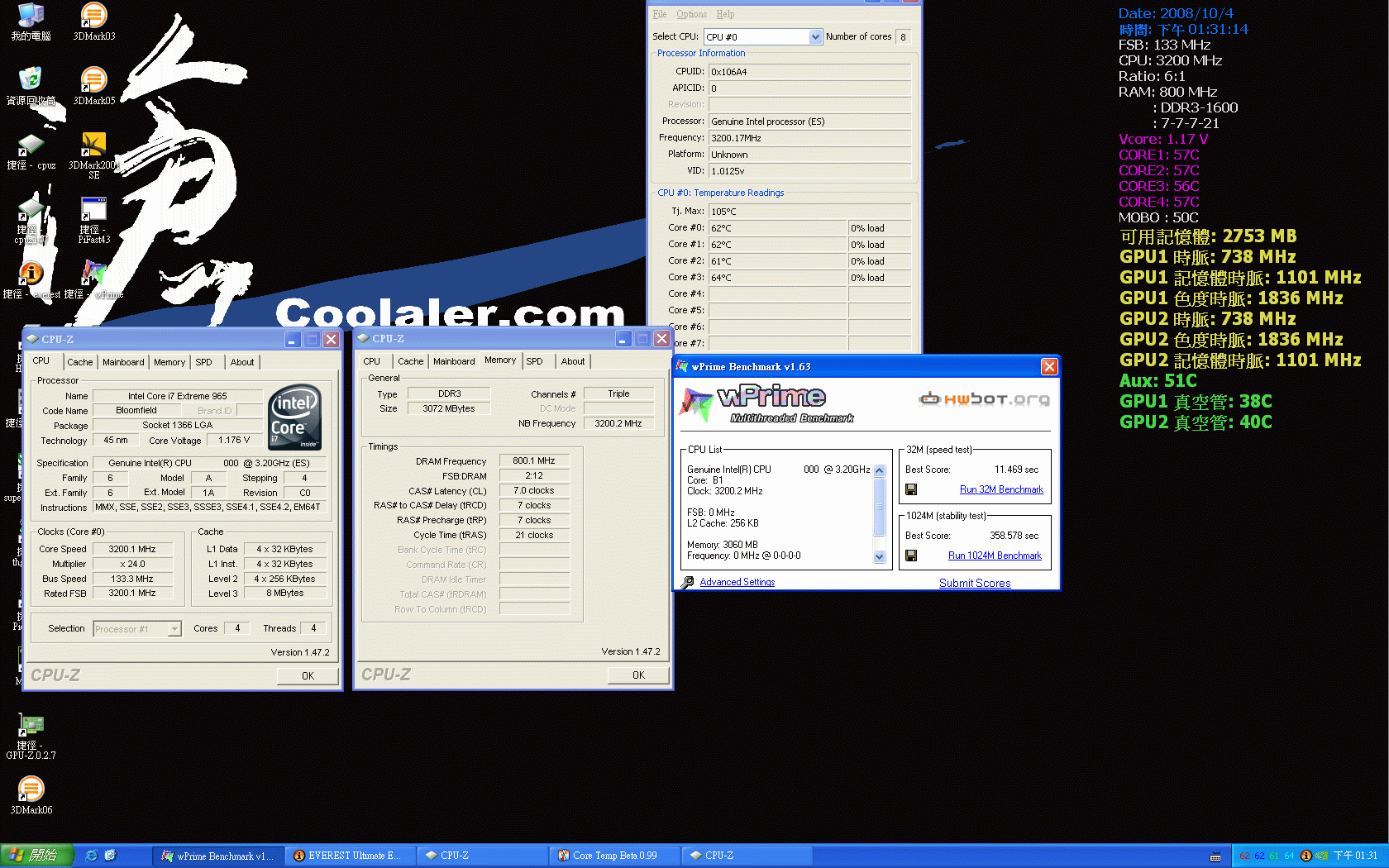Select wPrime Benchmark taskbar button
Screen dimensions: 1389x868
click(x=218, y=856)
